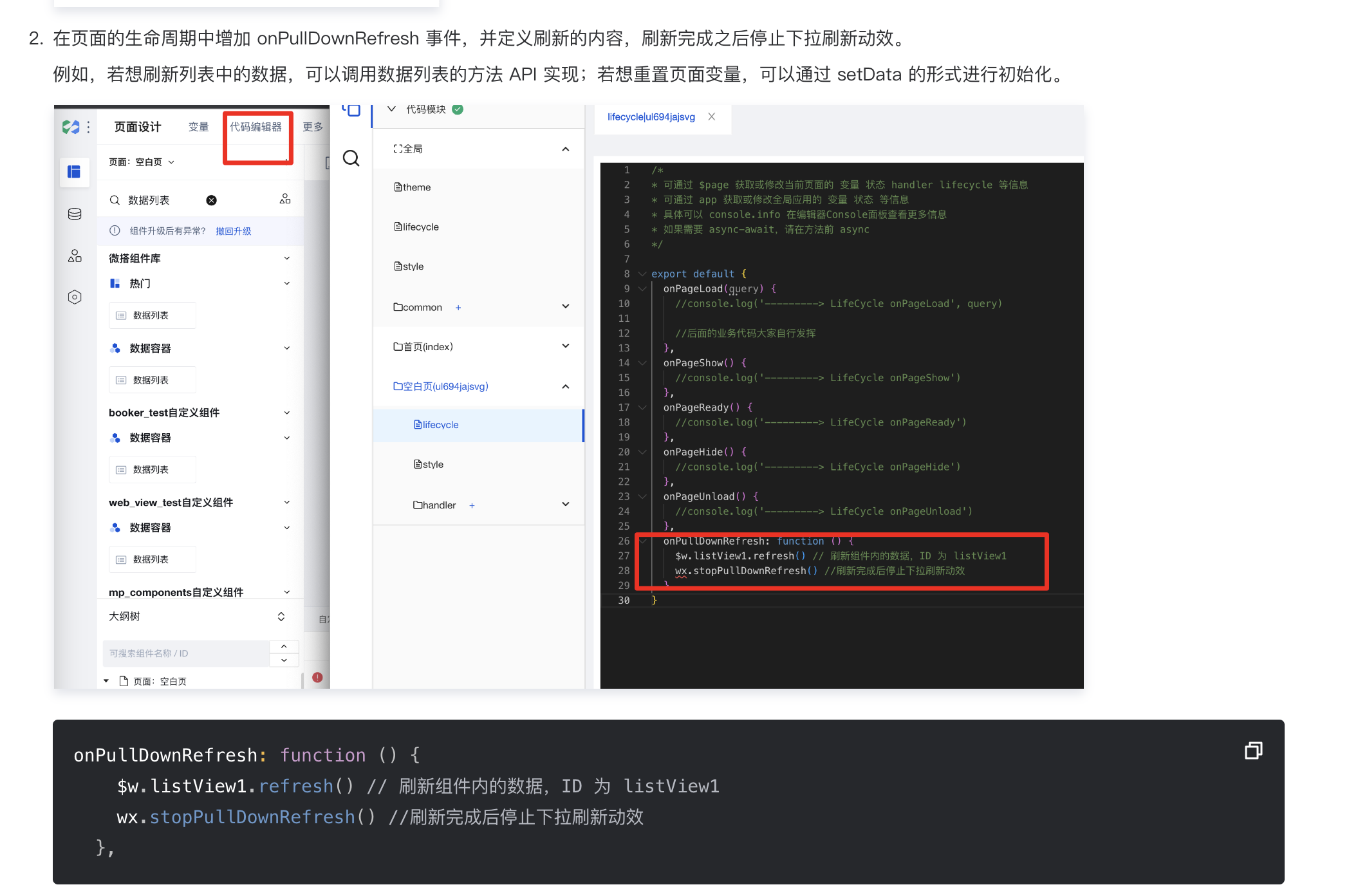Screen dimensions: 1358x896
Task: Click the search magnifier icon in code panel
Action: click(351, 158)
